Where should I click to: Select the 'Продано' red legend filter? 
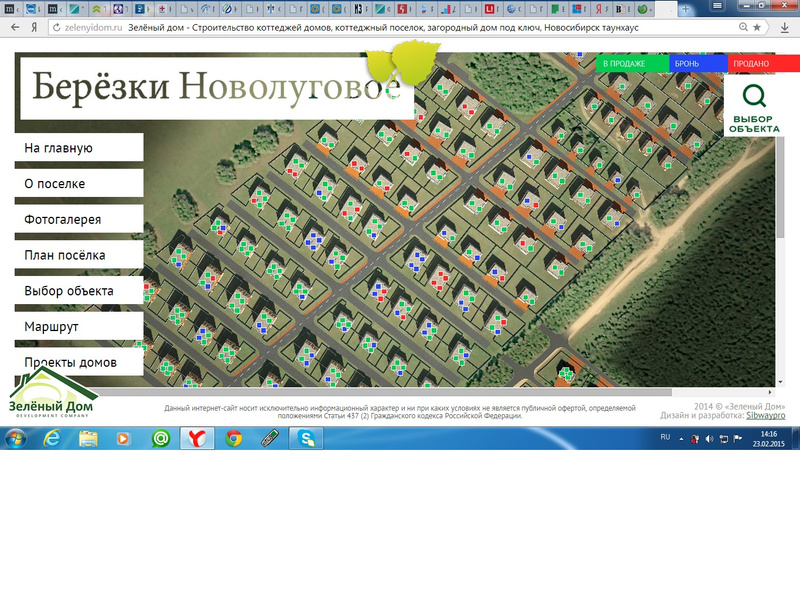click(x=754, y=64)
